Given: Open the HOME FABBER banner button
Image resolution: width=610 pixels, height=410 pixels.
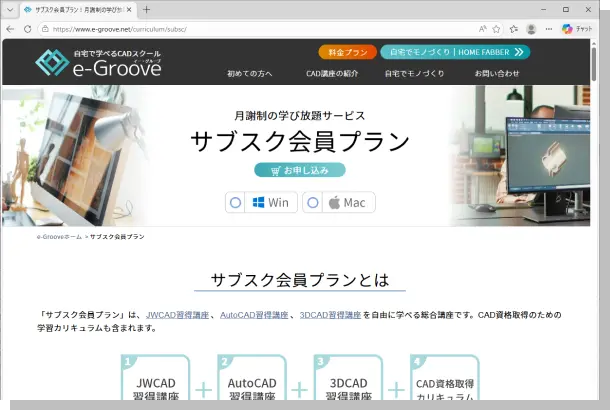Looking at the screenshot, I should point(455,52).
